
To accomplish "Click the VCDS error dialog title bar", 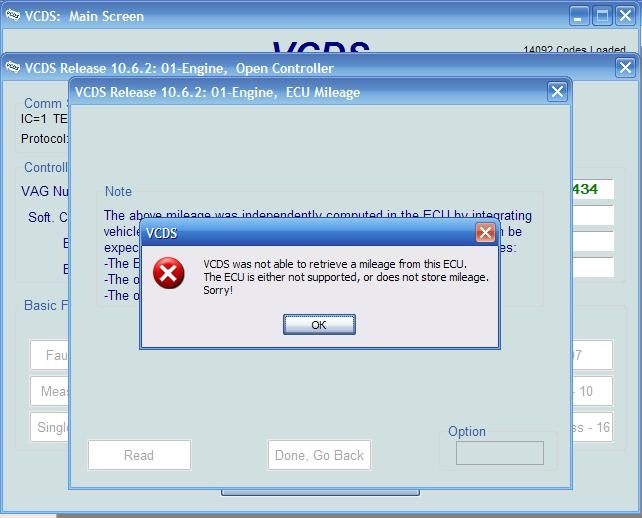I will click(307, 233).
